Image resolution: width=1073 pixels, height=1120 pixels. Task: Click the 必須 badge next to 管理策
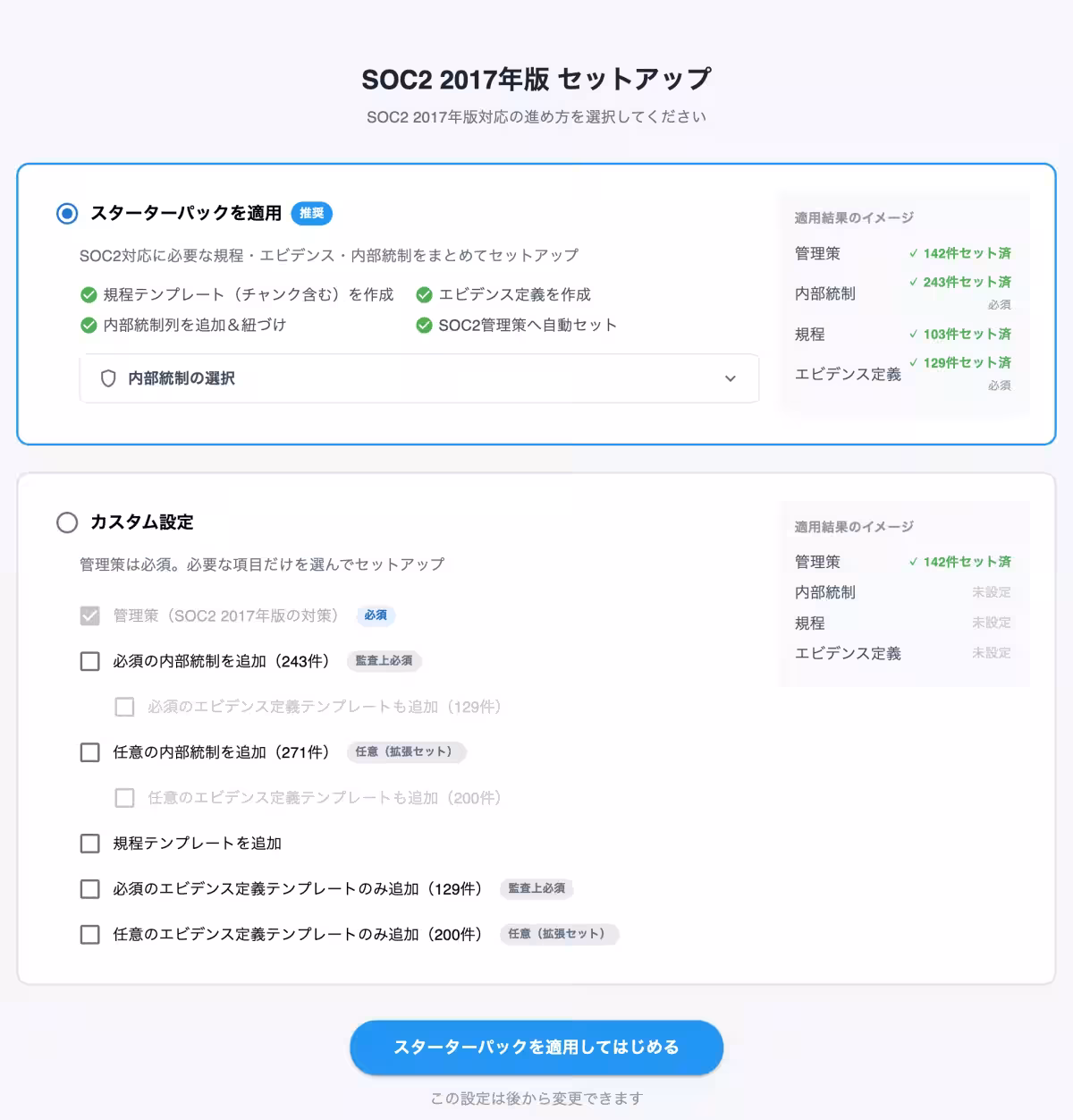(376, 615)
